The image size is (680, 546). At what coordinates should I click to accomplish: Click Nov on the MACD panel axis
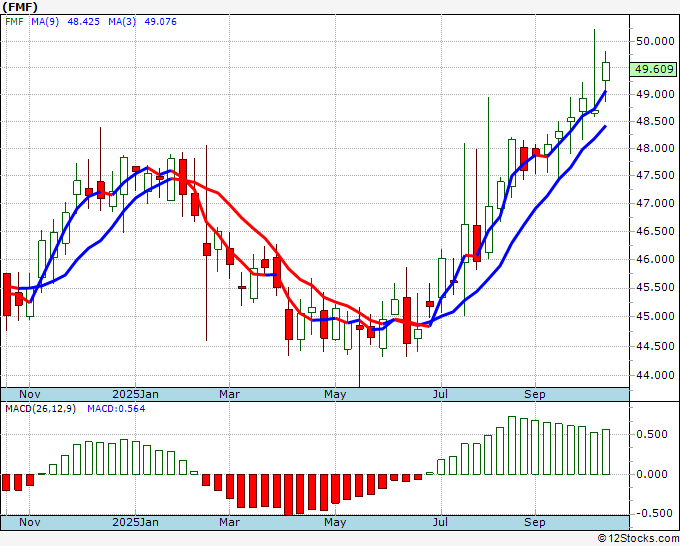pyautogui.click(x=29, y=522)
